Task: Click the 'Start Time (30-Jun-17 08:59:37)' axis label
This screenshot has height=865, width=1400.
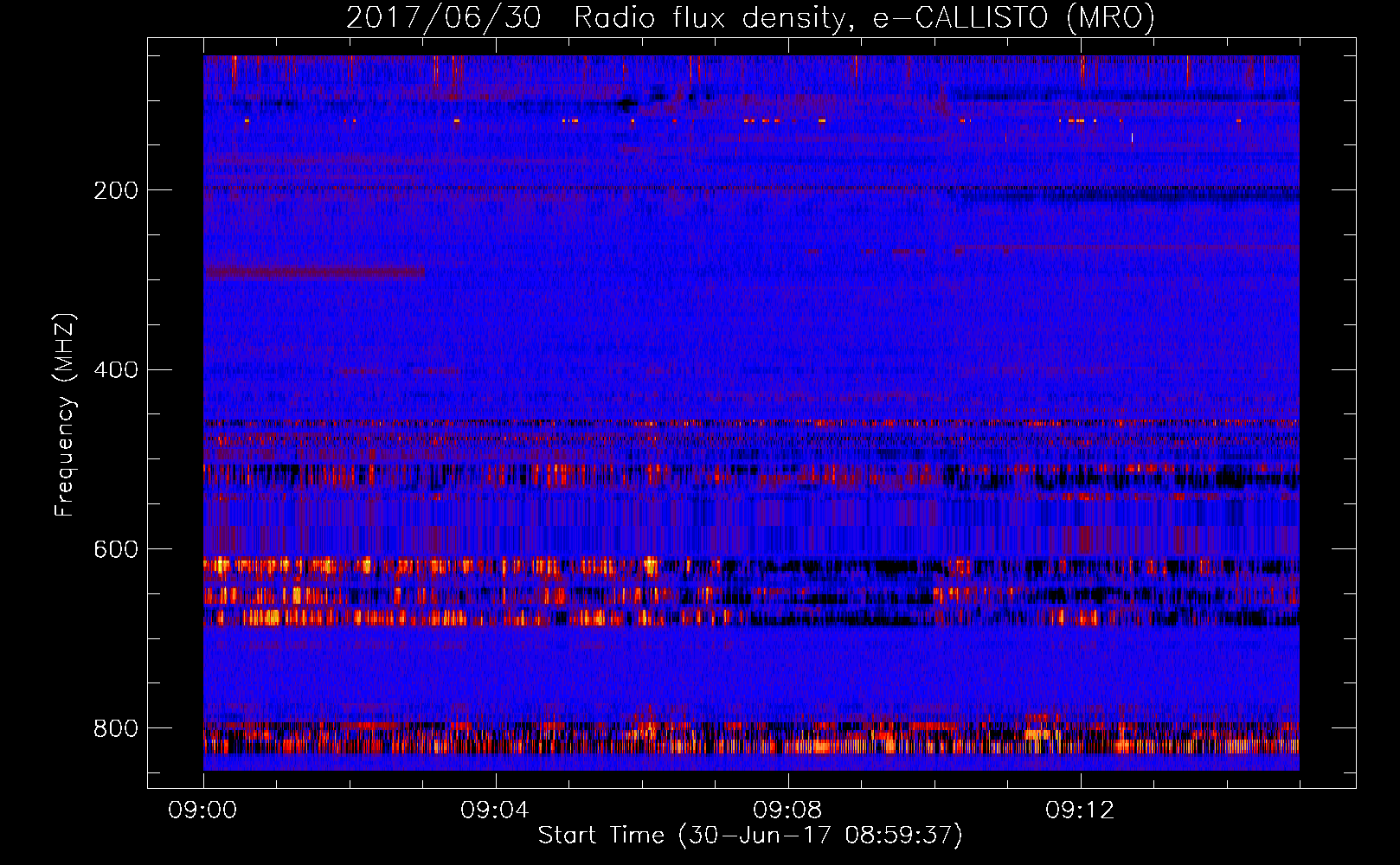Action: pos(750,836)
